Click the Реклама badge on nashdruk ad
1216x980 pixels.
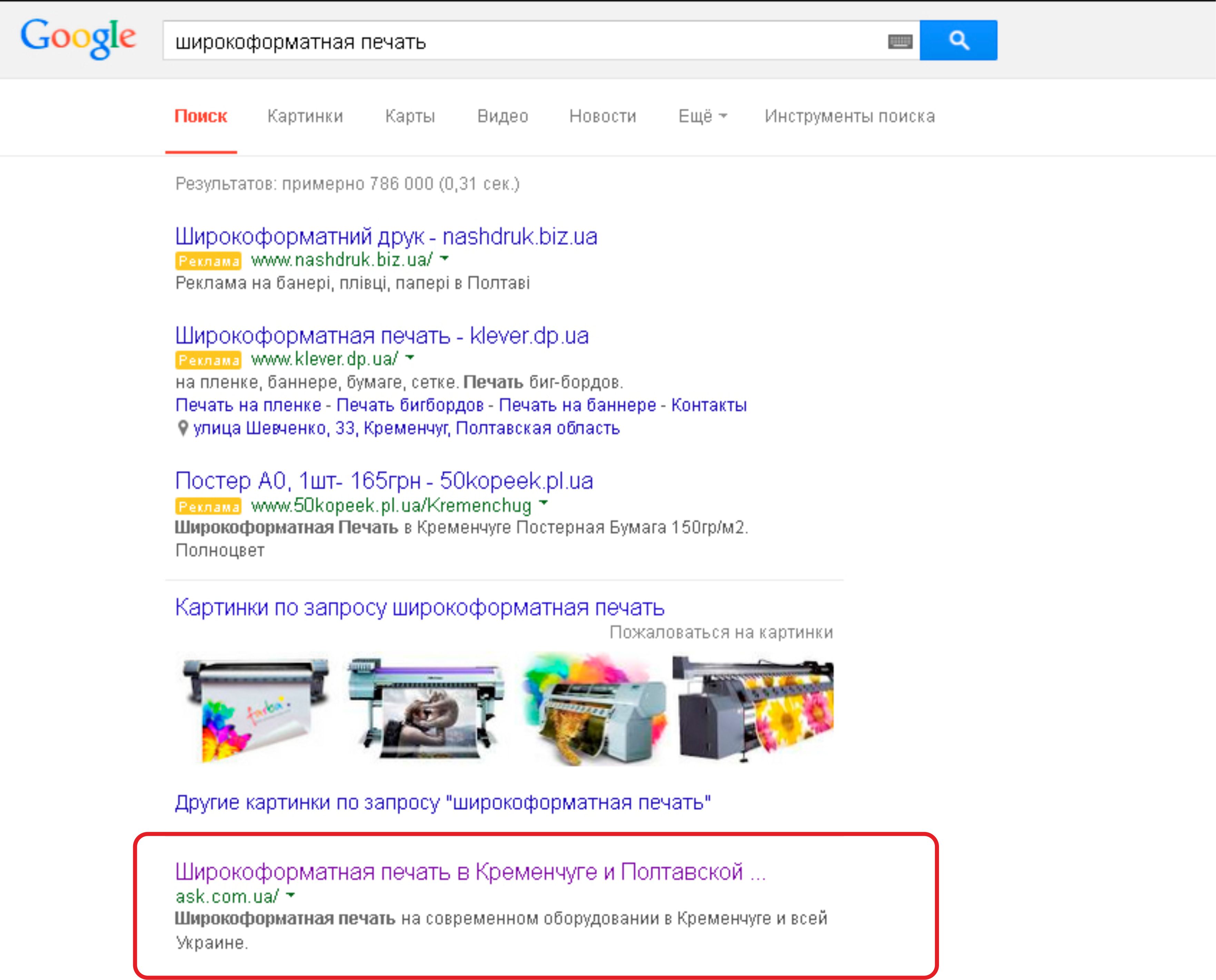click(208, 261)
